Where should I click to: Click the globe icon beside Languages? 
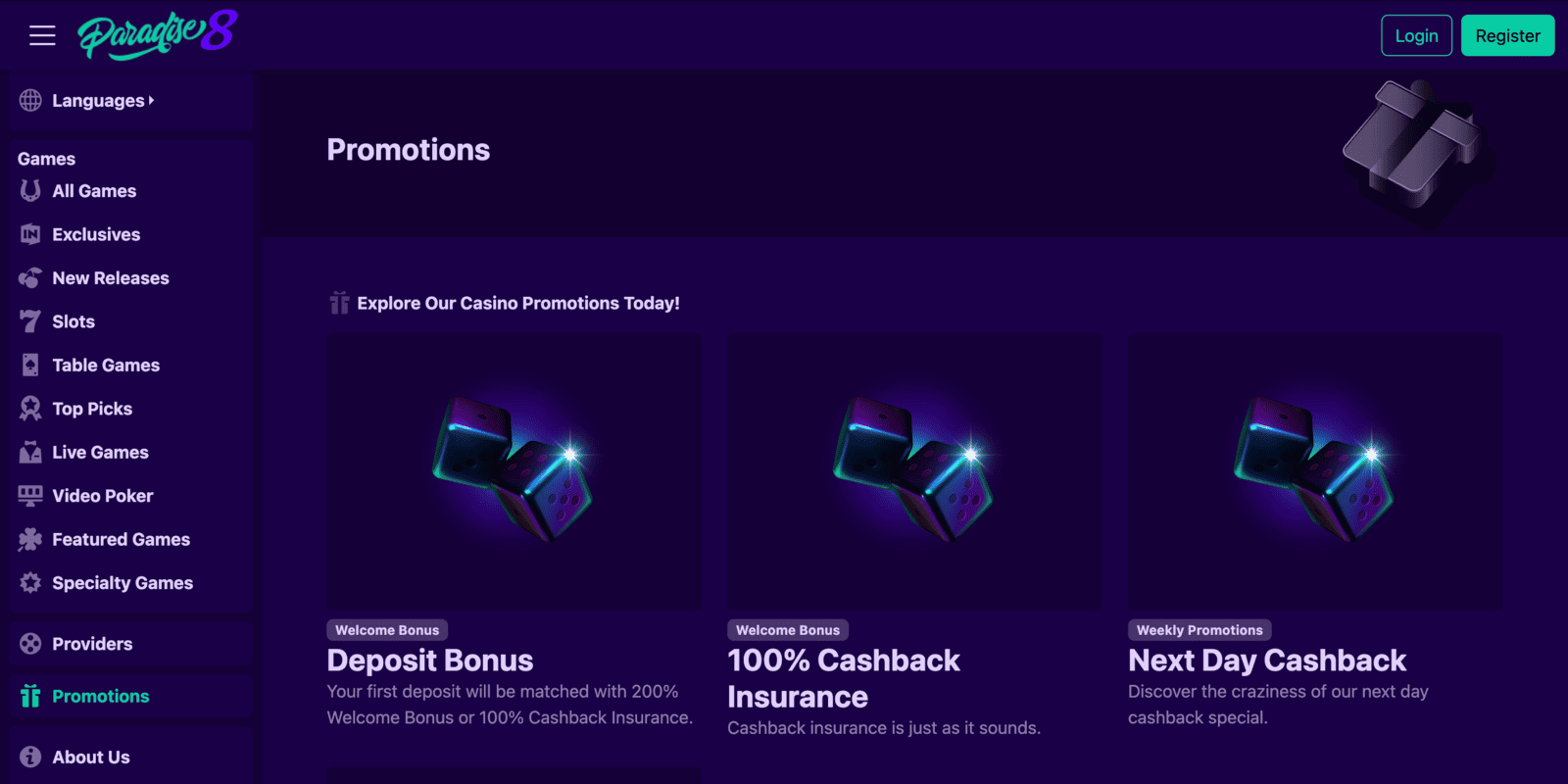point(30,100)
